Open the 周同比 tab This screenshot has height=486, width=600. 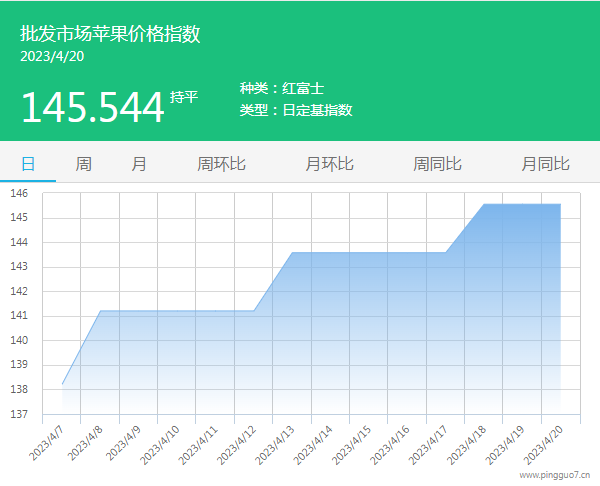click(437, 164)
